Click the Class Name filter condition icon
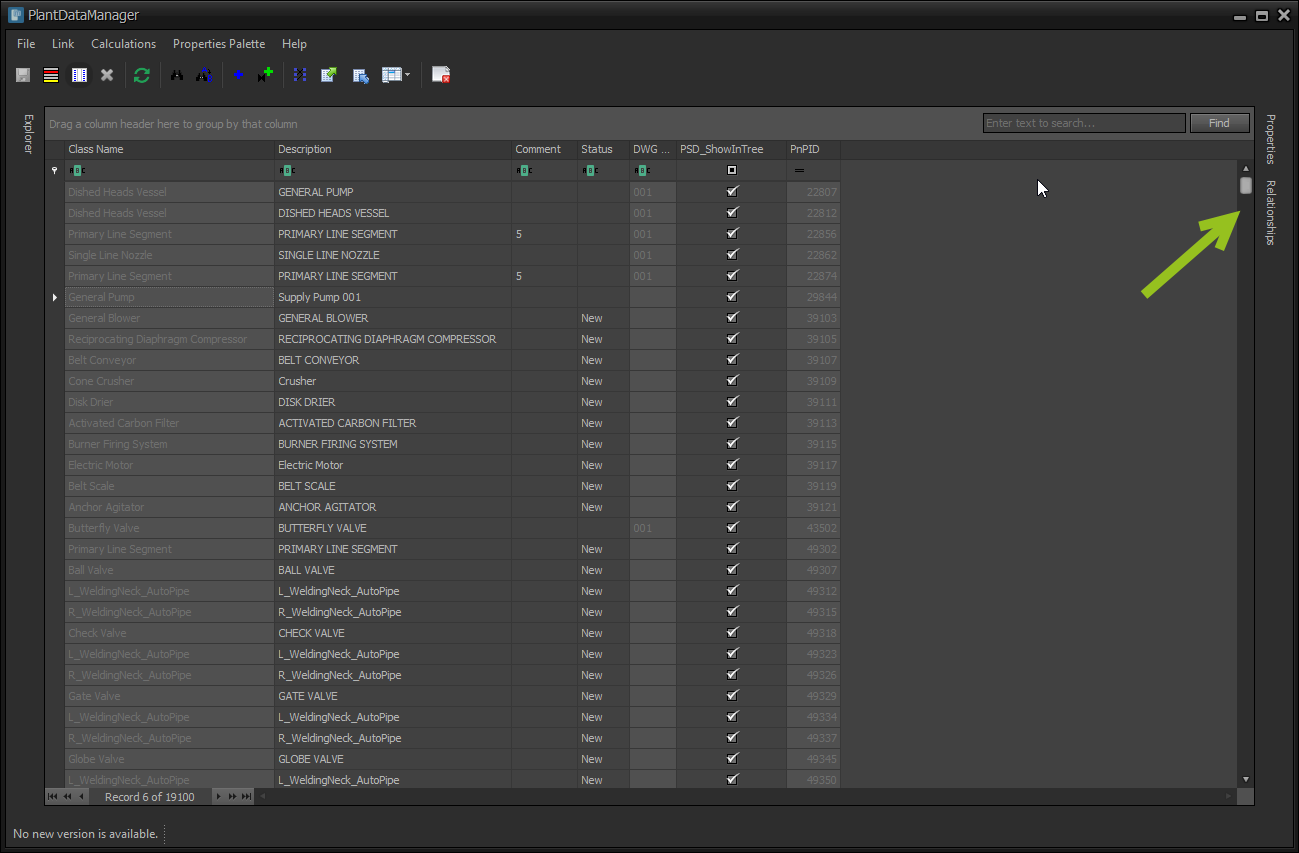The width and height of the screenshot is (1299, 853). pyautogui.click(x=76, y=171)
